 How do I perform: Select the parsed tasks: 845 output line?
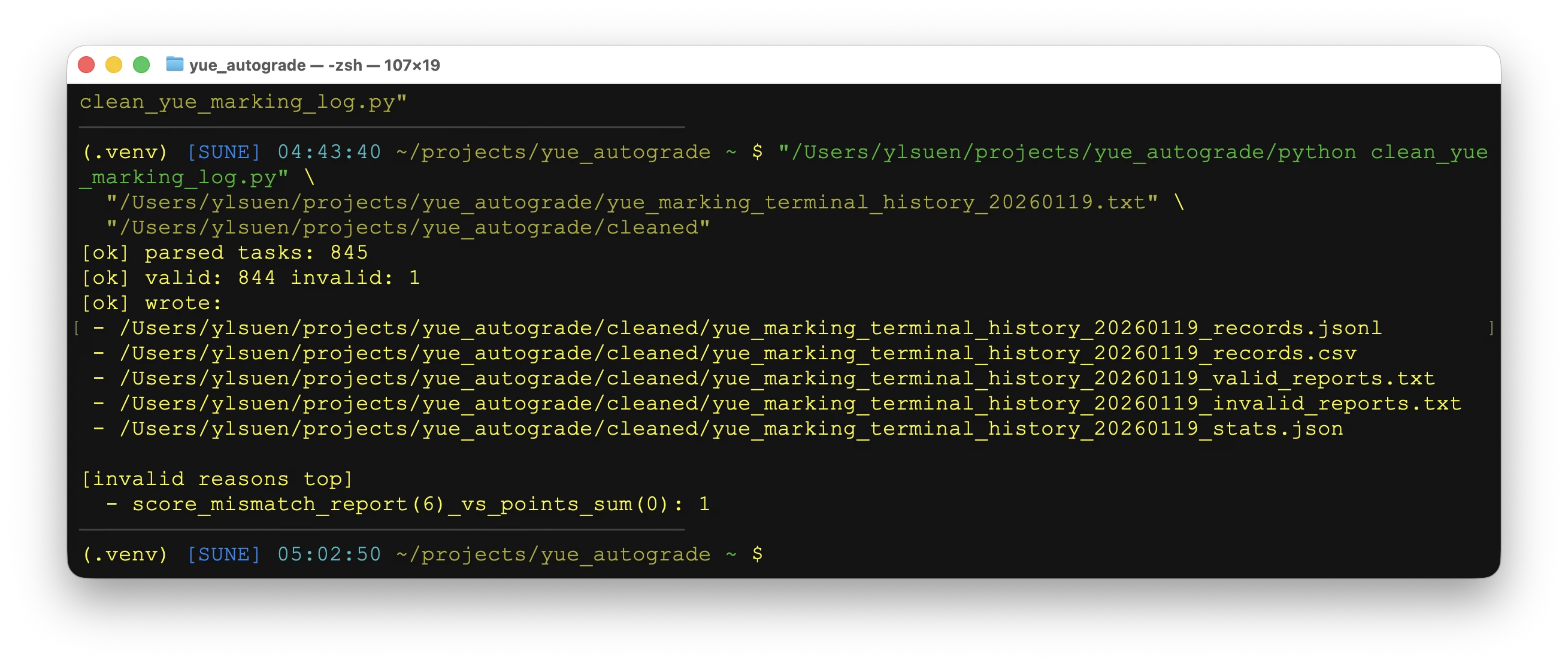click(225, 252)
